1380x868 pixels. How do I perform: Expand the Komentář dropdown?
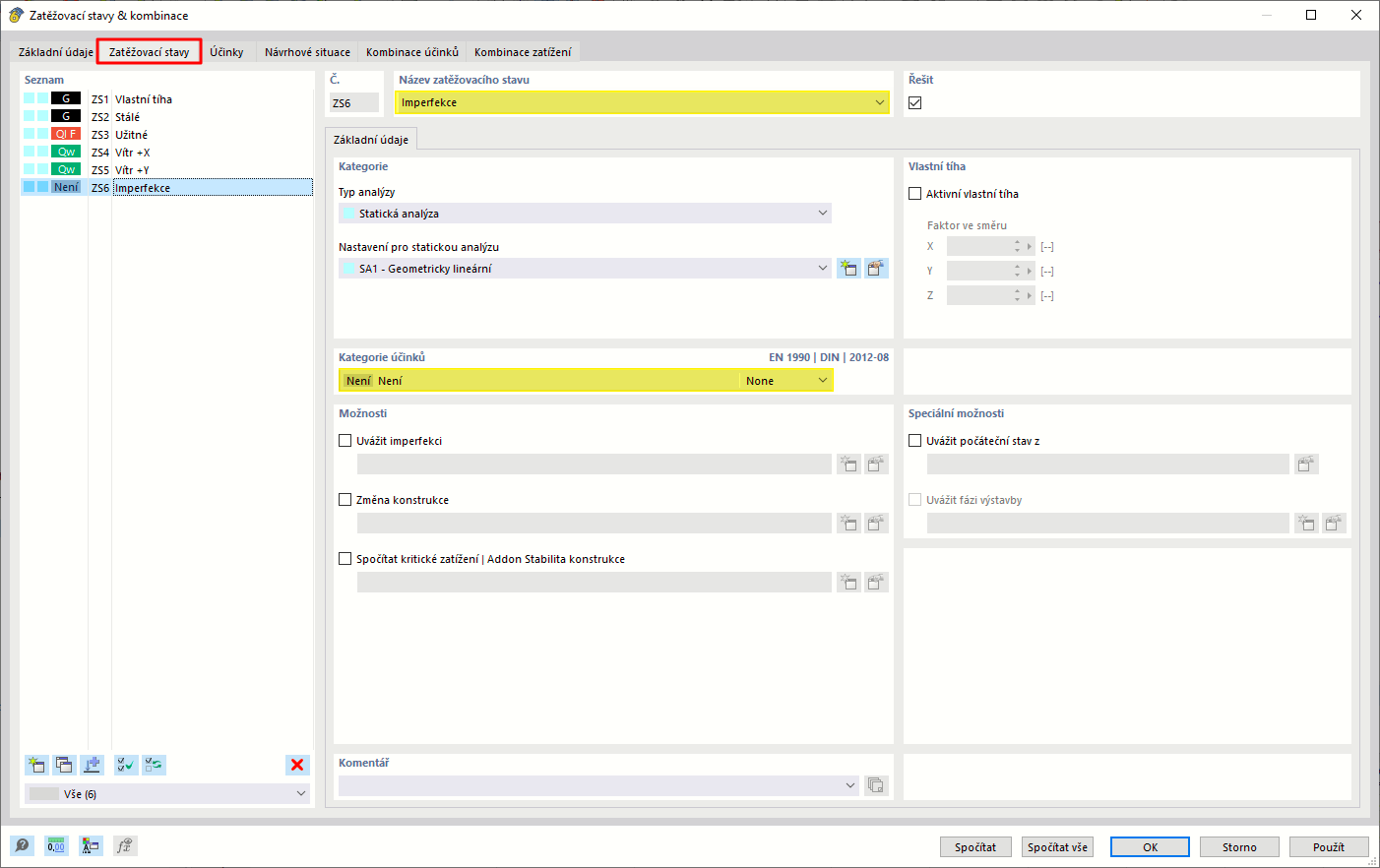(850, 785)
